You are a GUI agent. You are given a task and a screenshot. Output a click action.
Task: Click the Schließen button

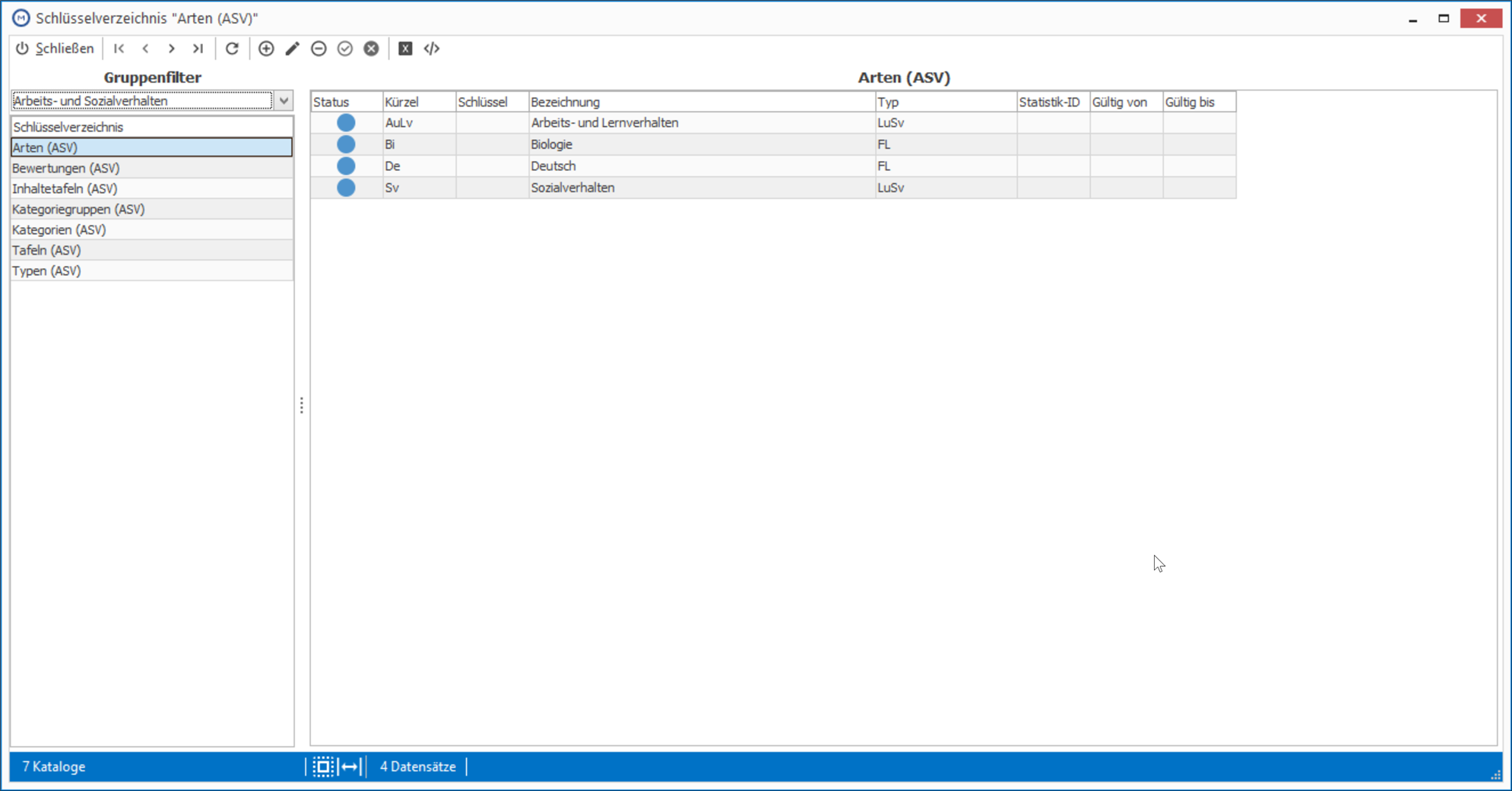[55, 49]
